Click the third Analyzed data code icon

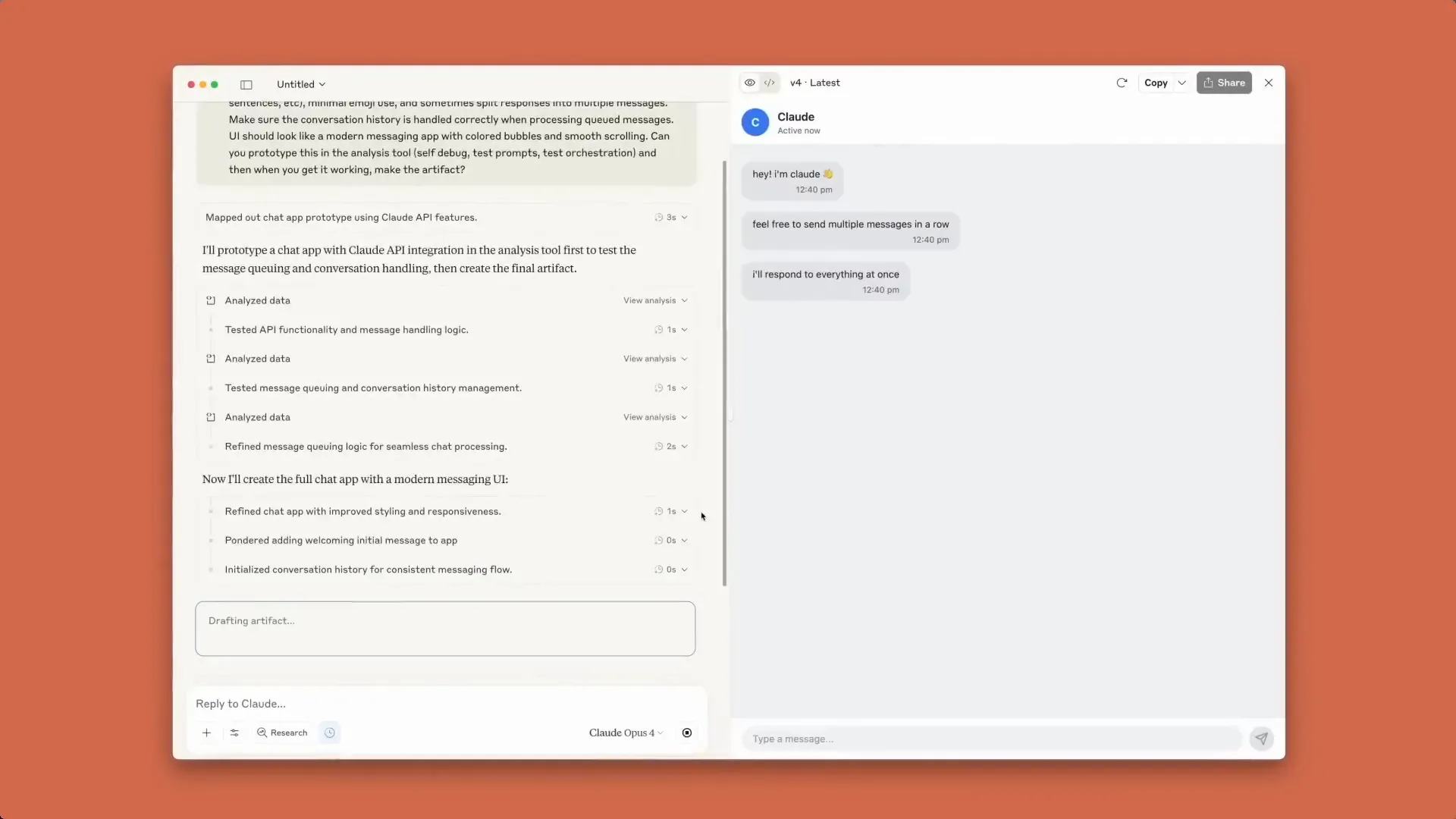(x=211, y=418)
